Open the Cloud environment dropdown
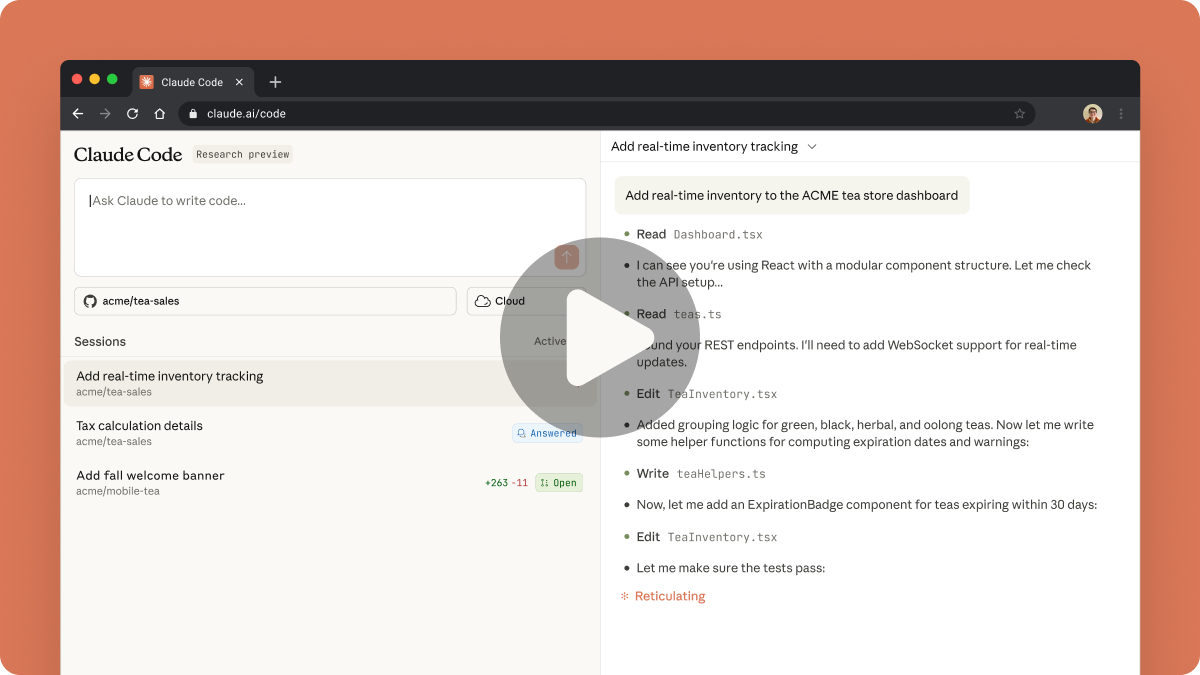 coord(500,301)
